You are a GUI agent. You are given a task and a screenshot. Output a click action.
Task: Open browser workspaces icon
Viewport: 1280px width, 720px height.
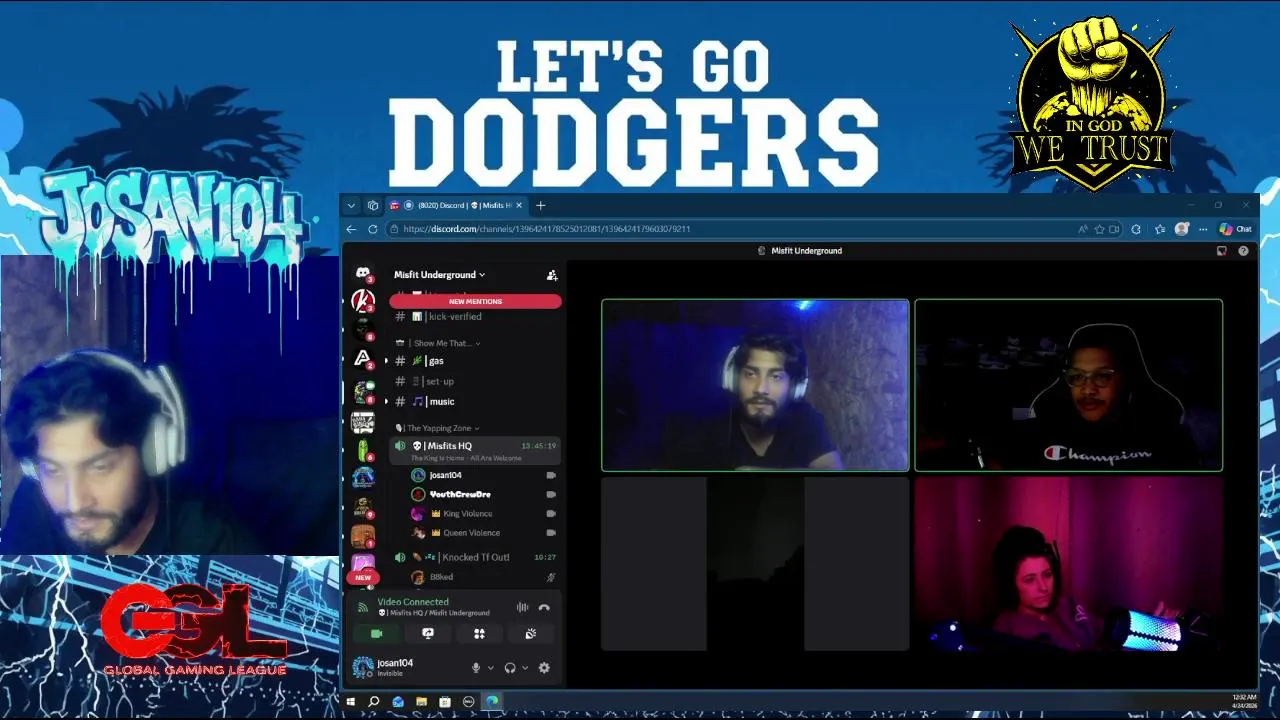point(373,205)
